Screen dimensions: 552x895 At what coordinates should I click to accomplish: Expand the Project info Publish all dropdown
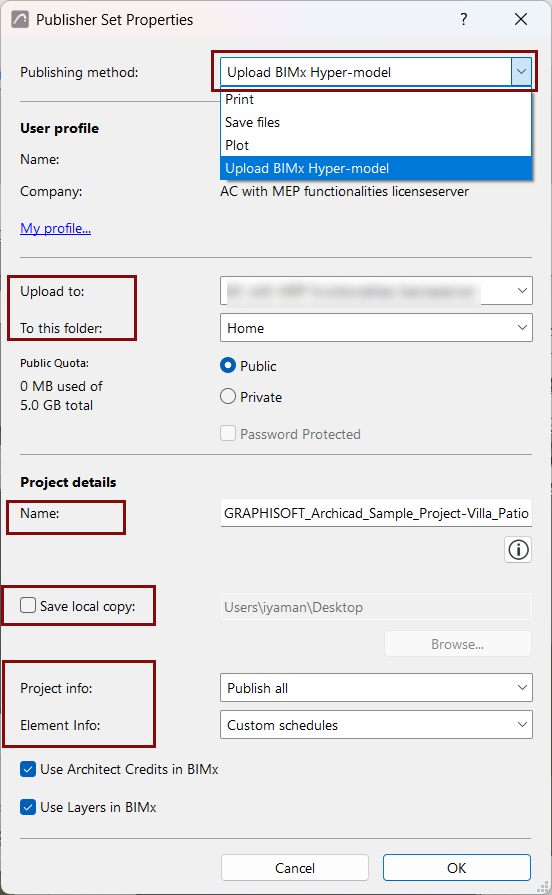point(376,688)
